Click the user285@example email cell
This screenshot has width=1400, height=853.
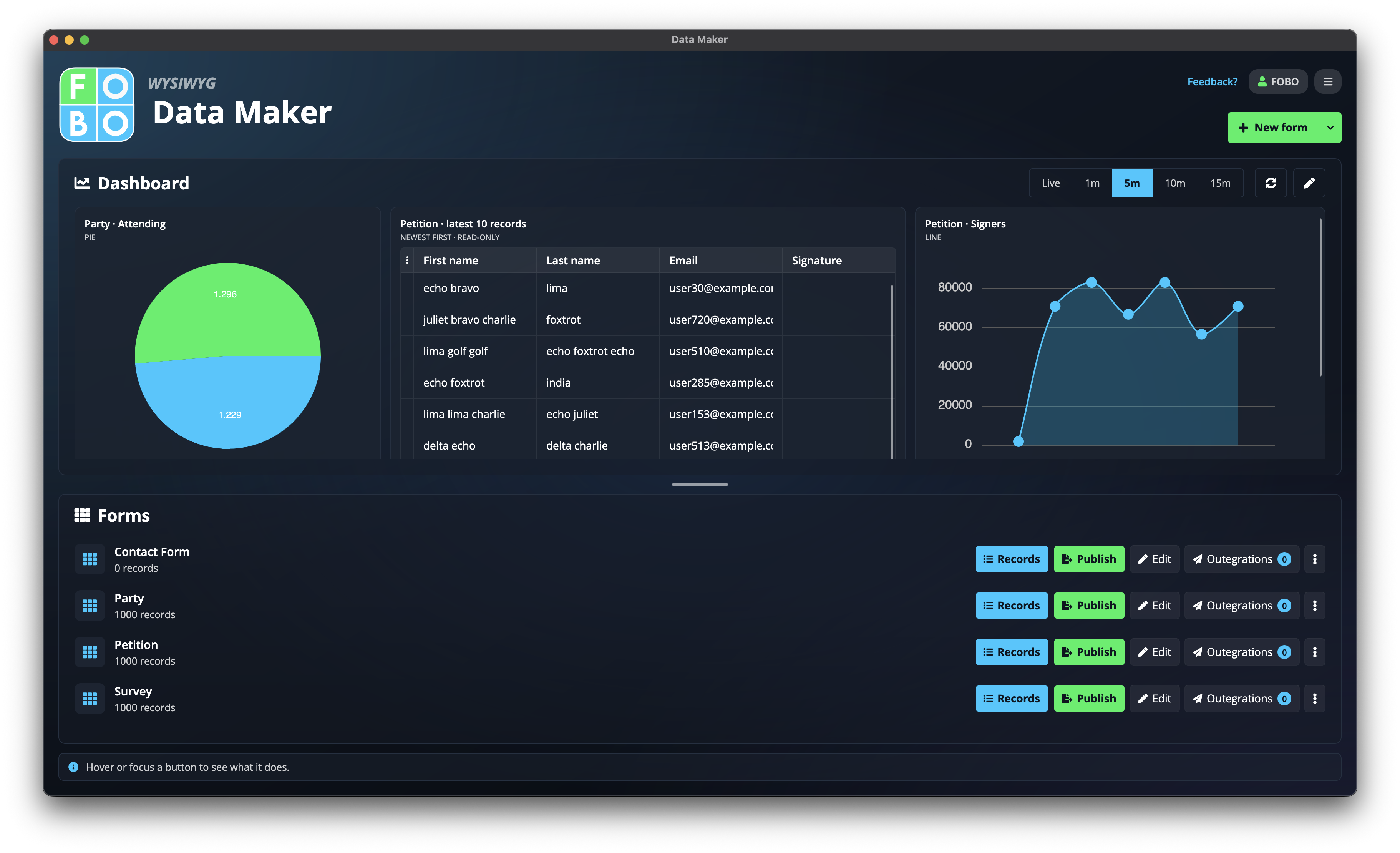click(x=720, y=382)
